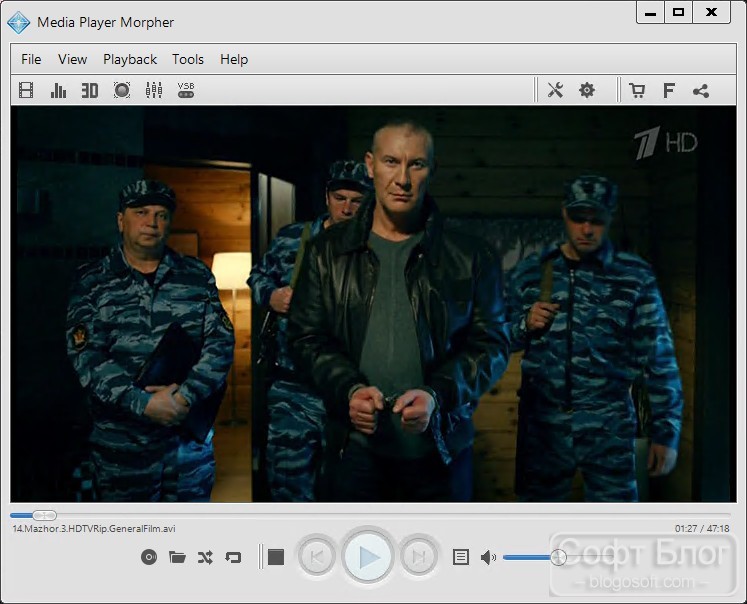Image resolution: width=747 pixels, height=604 pixels.
Task: Close the Media Player Morpher window
Action: (x=711, y=13)
